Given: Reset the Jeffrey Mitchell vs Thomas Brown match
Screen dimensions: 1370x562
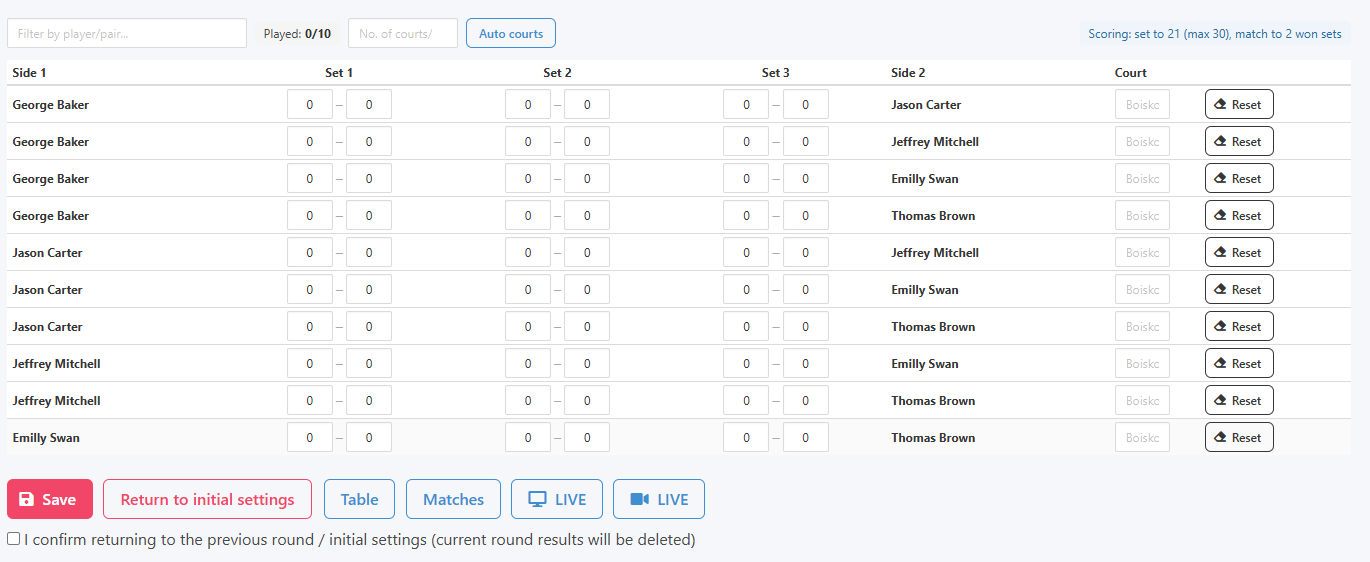Looking at the screenshot, I should coord(1239,400).
